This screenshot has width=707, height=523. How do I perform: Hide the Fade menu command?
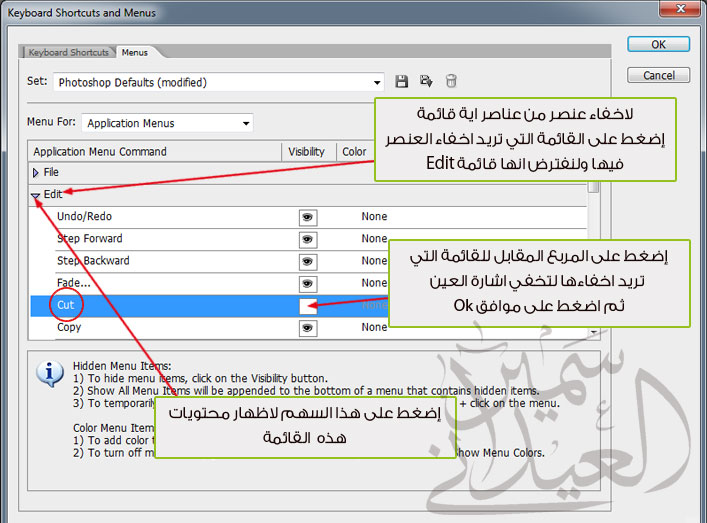click(308, 283)
